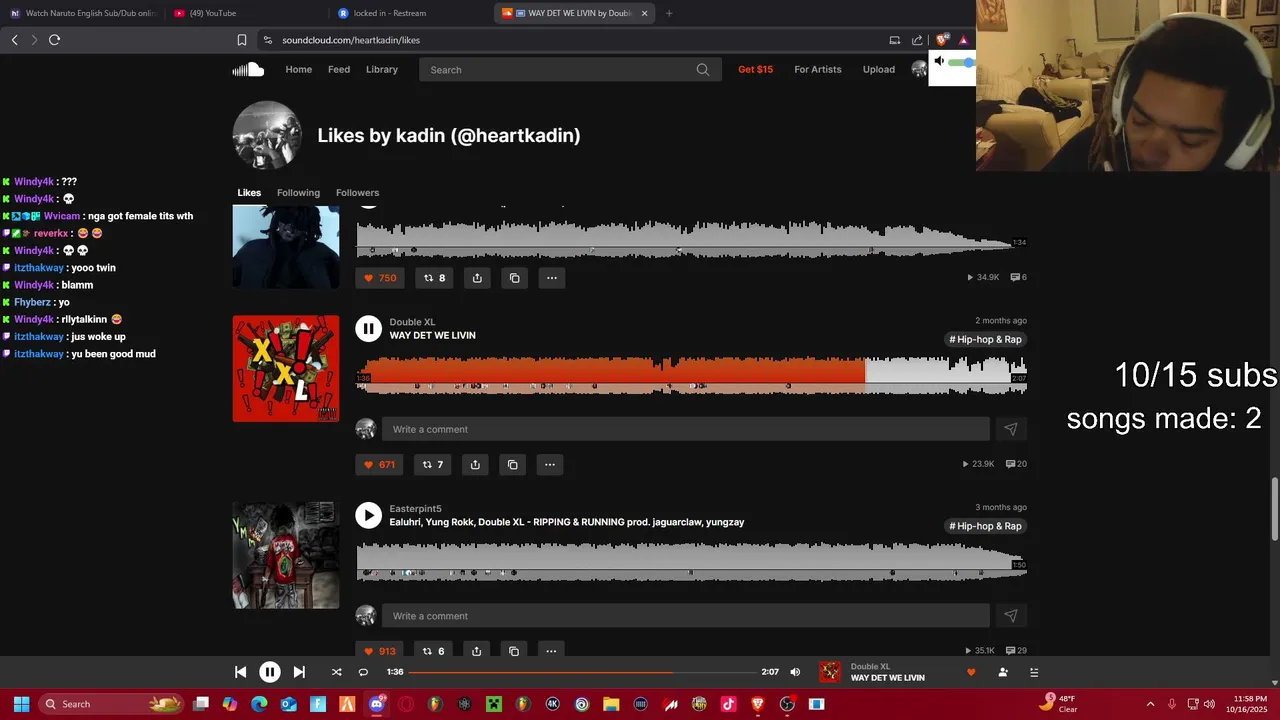Switch to Followers tab
The image size is (1280, 720).
pos(357,192)
